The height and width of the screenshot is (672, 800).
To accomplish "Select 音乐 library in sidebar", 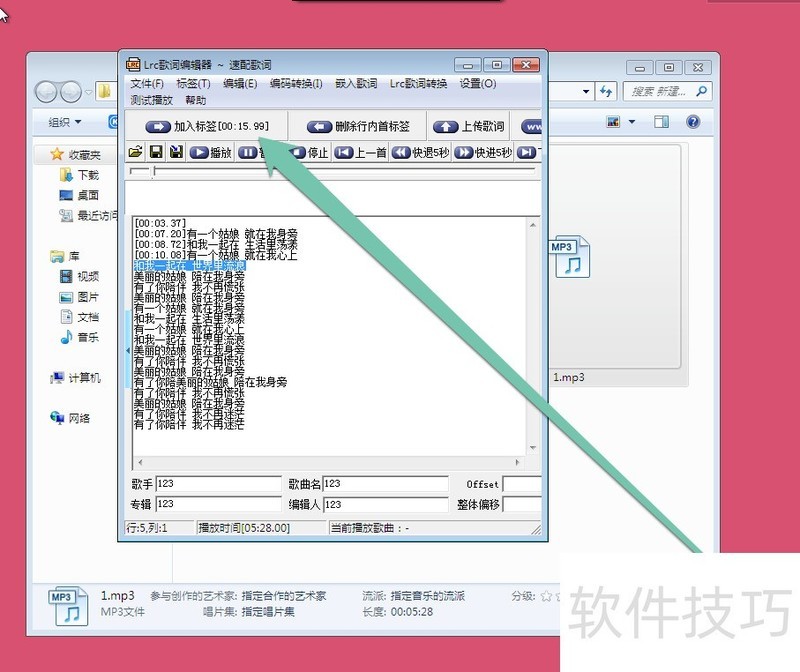I will [79, 337].
